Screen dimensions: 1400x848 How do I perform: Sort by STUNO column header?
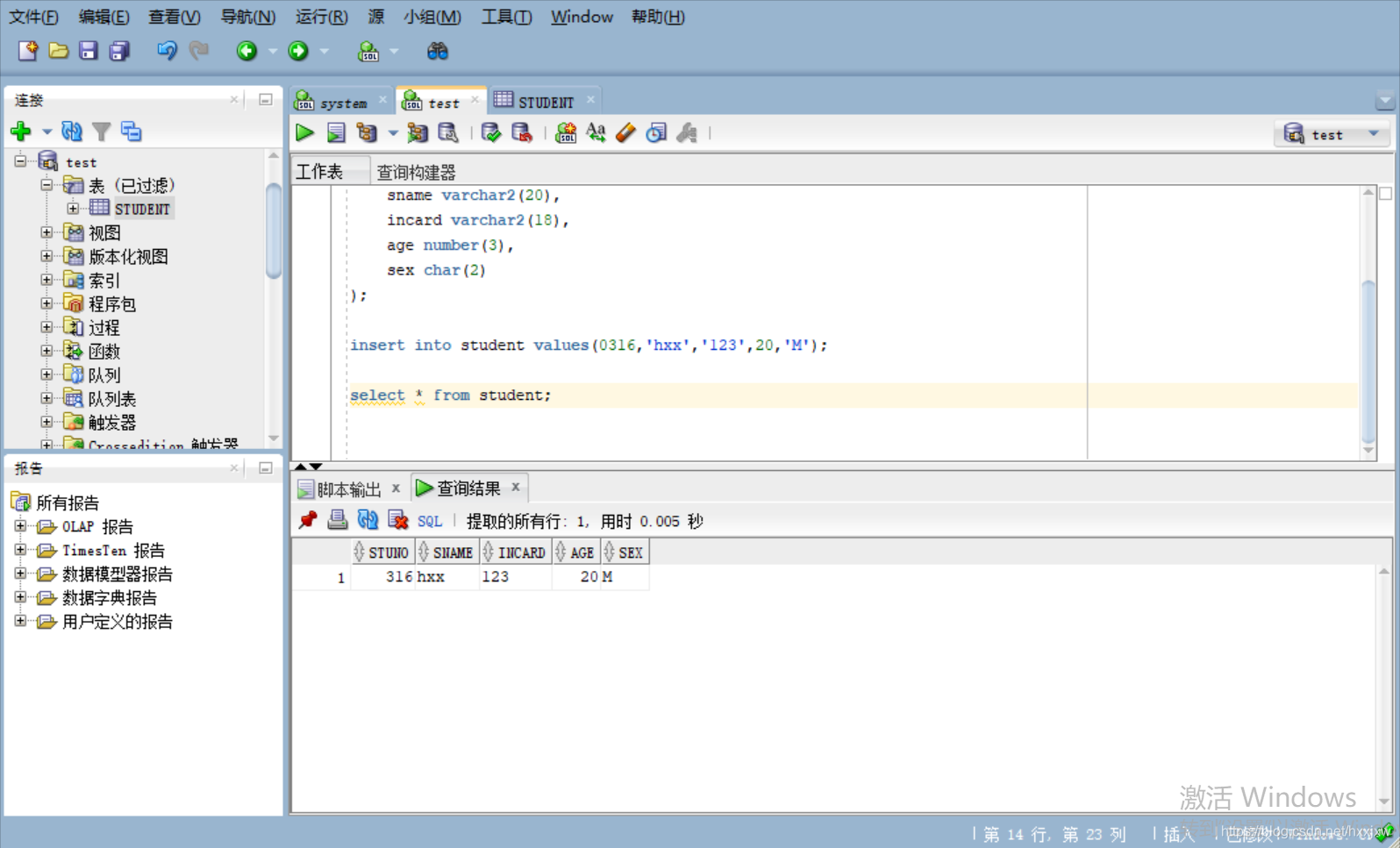click(x=382, y=552)
